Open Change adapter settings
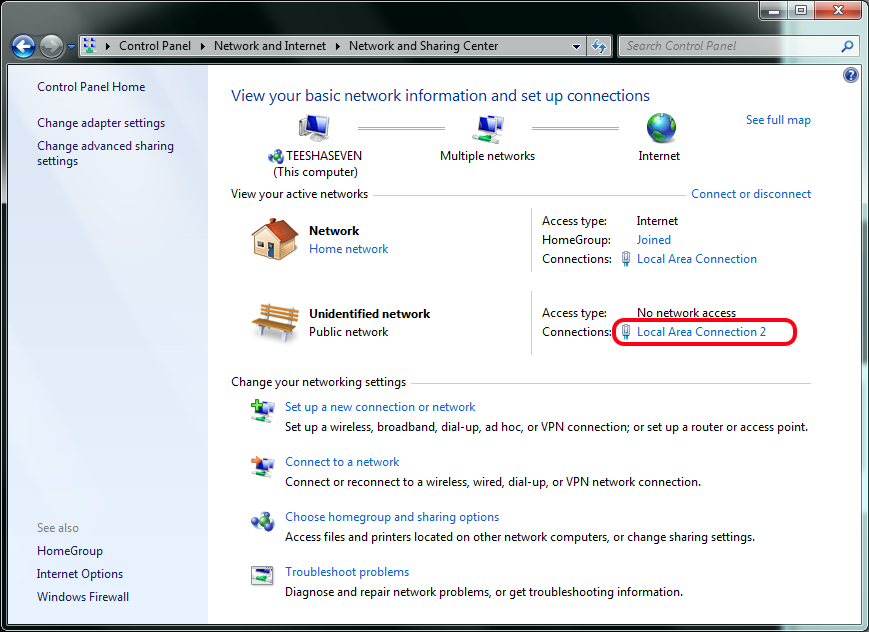 [101, 123]
